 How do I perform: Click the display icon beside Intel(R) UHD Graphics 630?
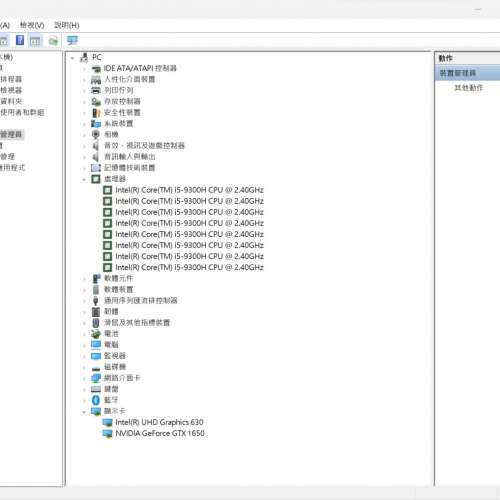click(x=108, y=423)
